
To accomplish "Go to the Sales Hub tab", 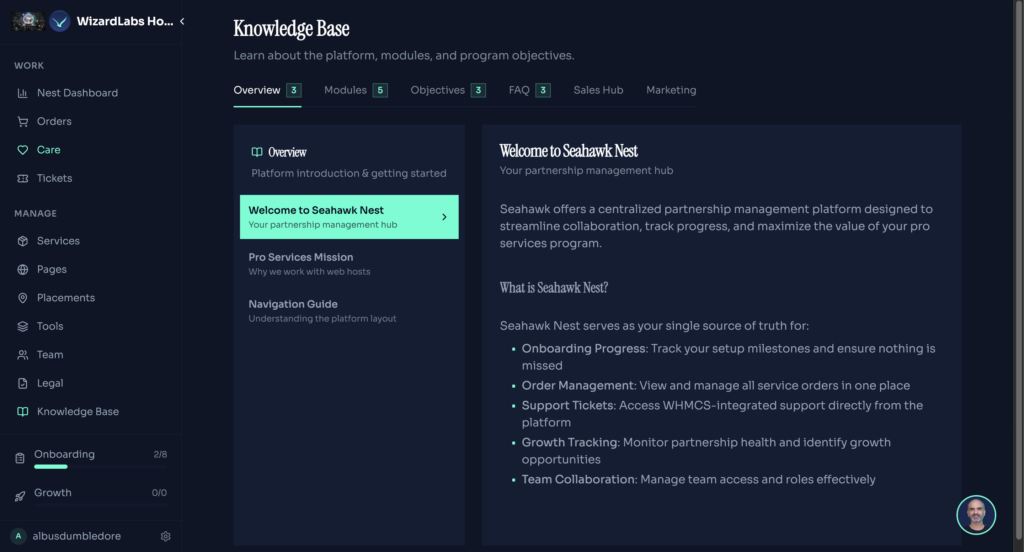I will (x=598, y=90).
